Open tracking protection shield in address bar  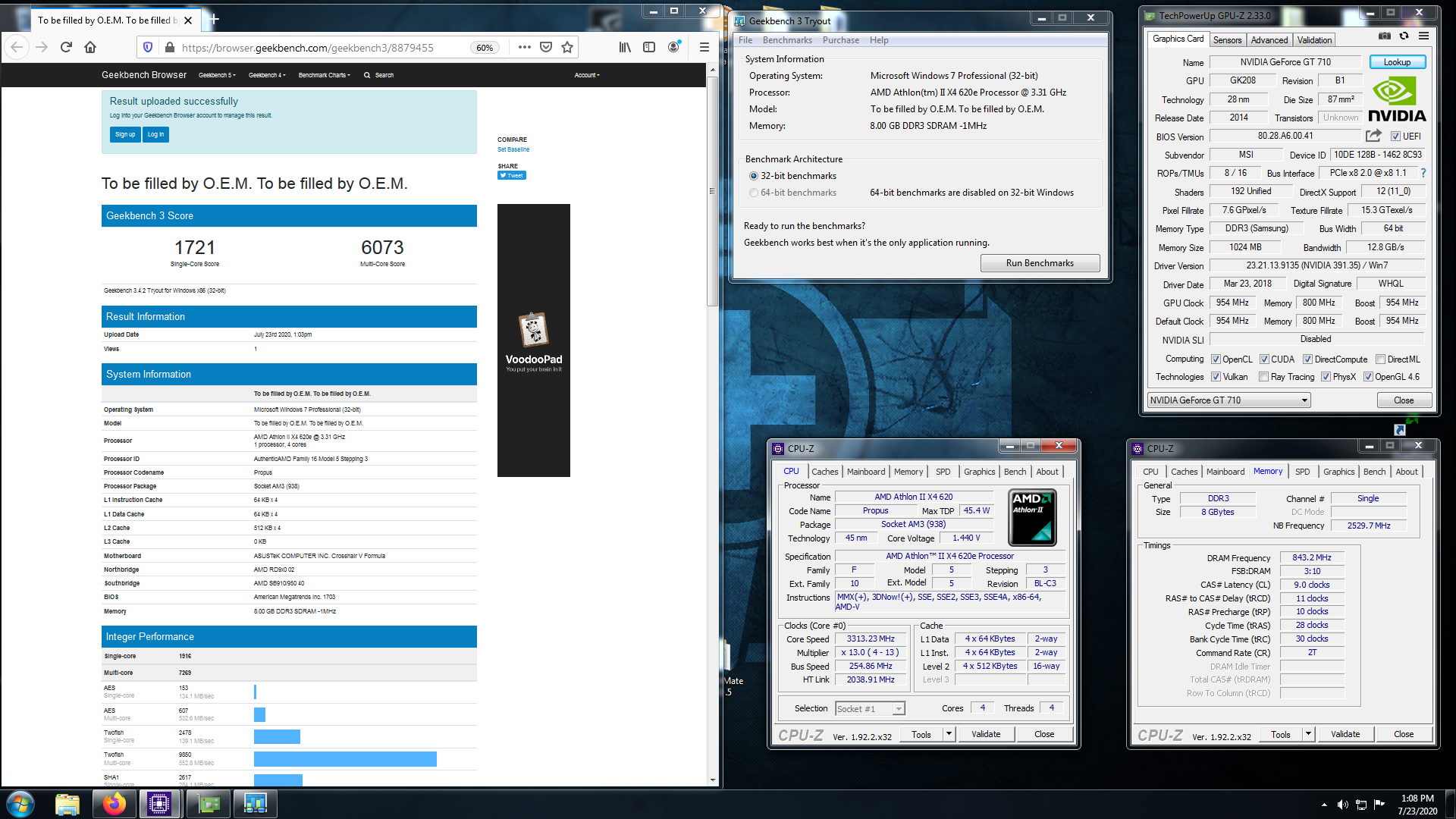coord(148,47)
